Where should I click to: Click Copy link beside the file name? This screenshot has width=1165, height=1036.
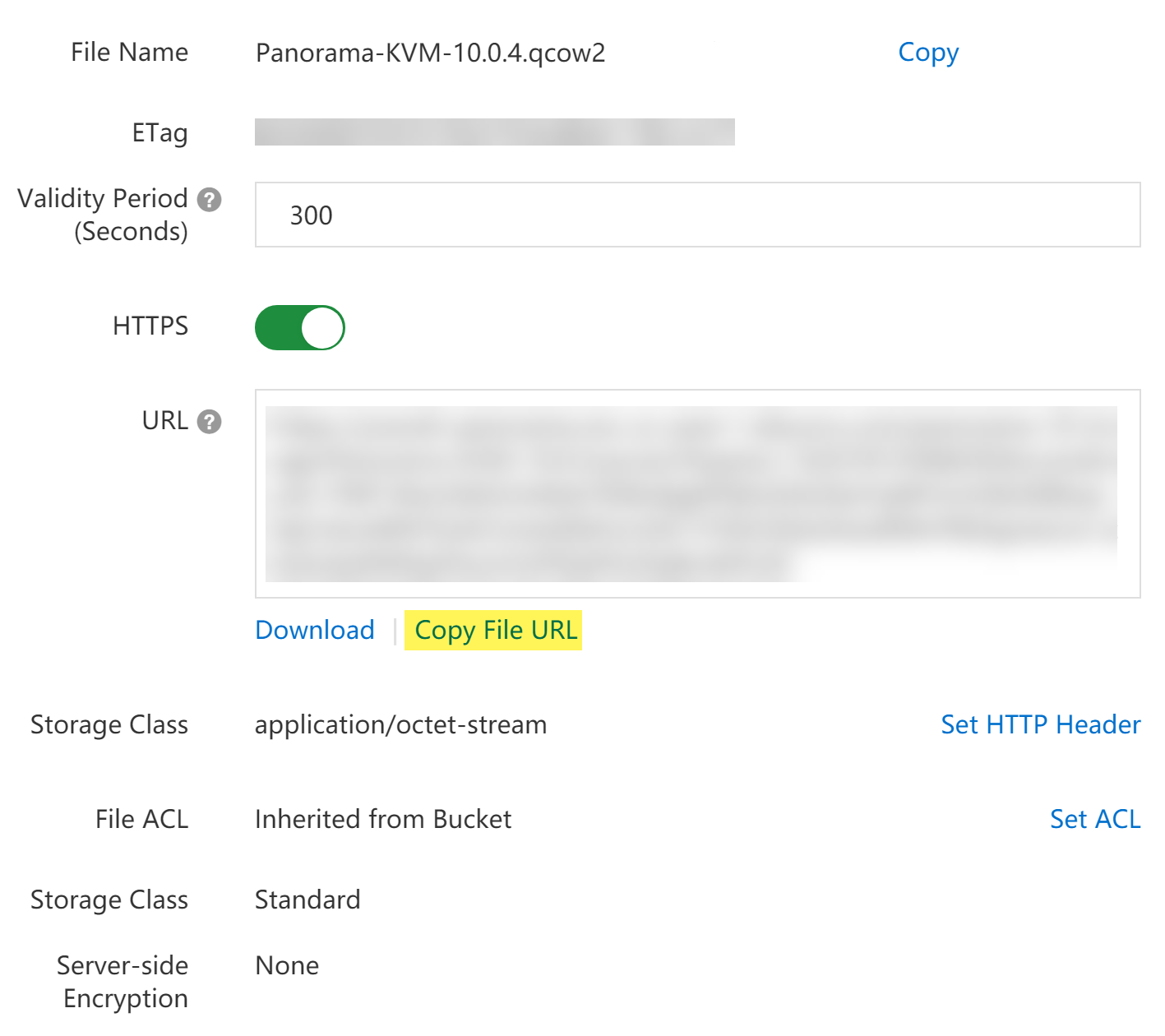(x=928, y=53)
